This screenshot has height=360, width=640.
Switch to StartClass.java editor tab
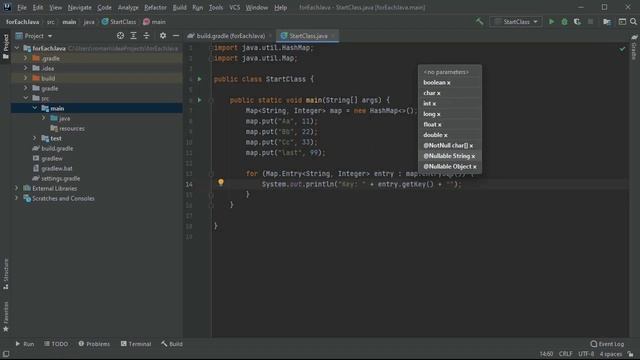pyautogui.click(x=308, y=36)
